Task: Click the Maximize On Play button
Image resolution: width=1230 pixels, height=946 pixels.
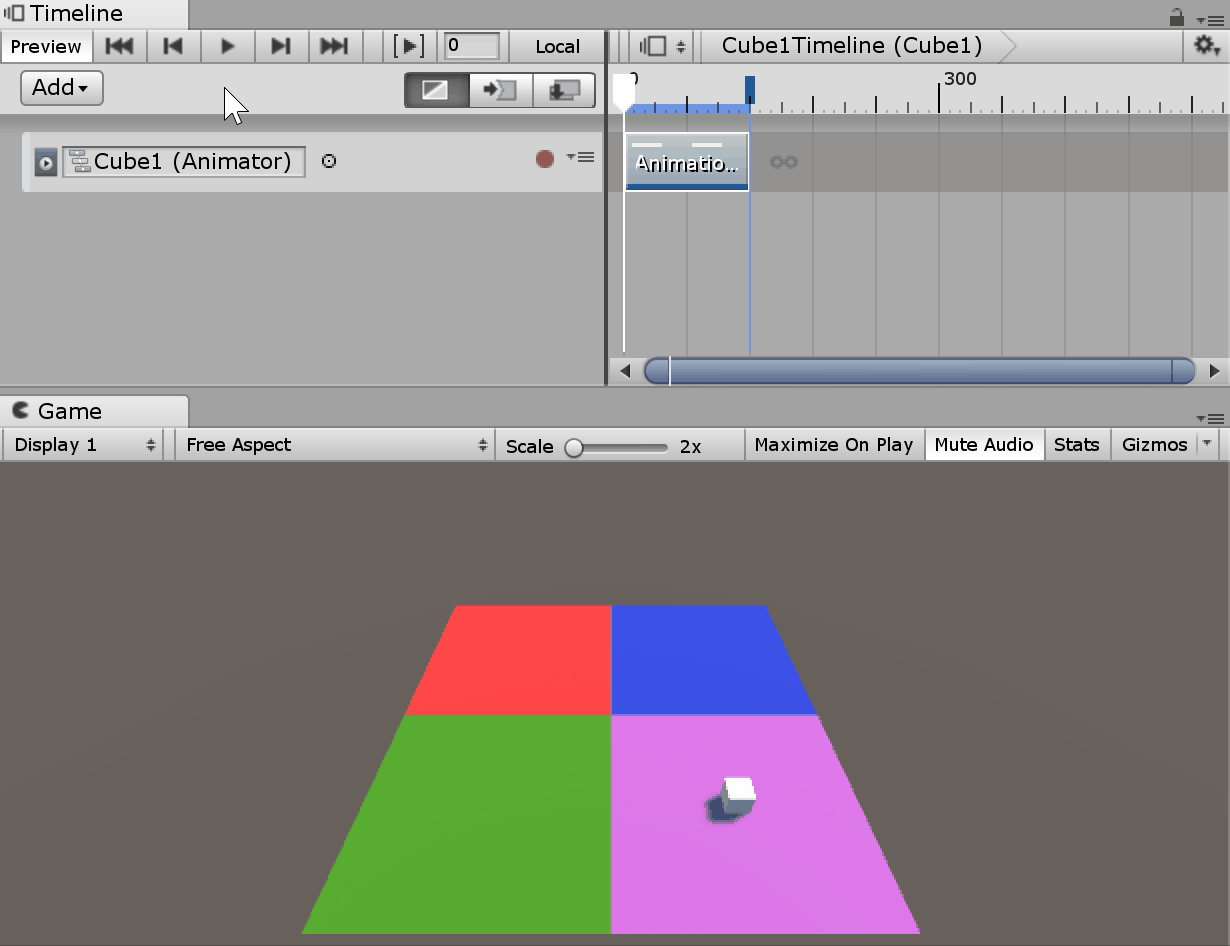Action: (833, 445)
